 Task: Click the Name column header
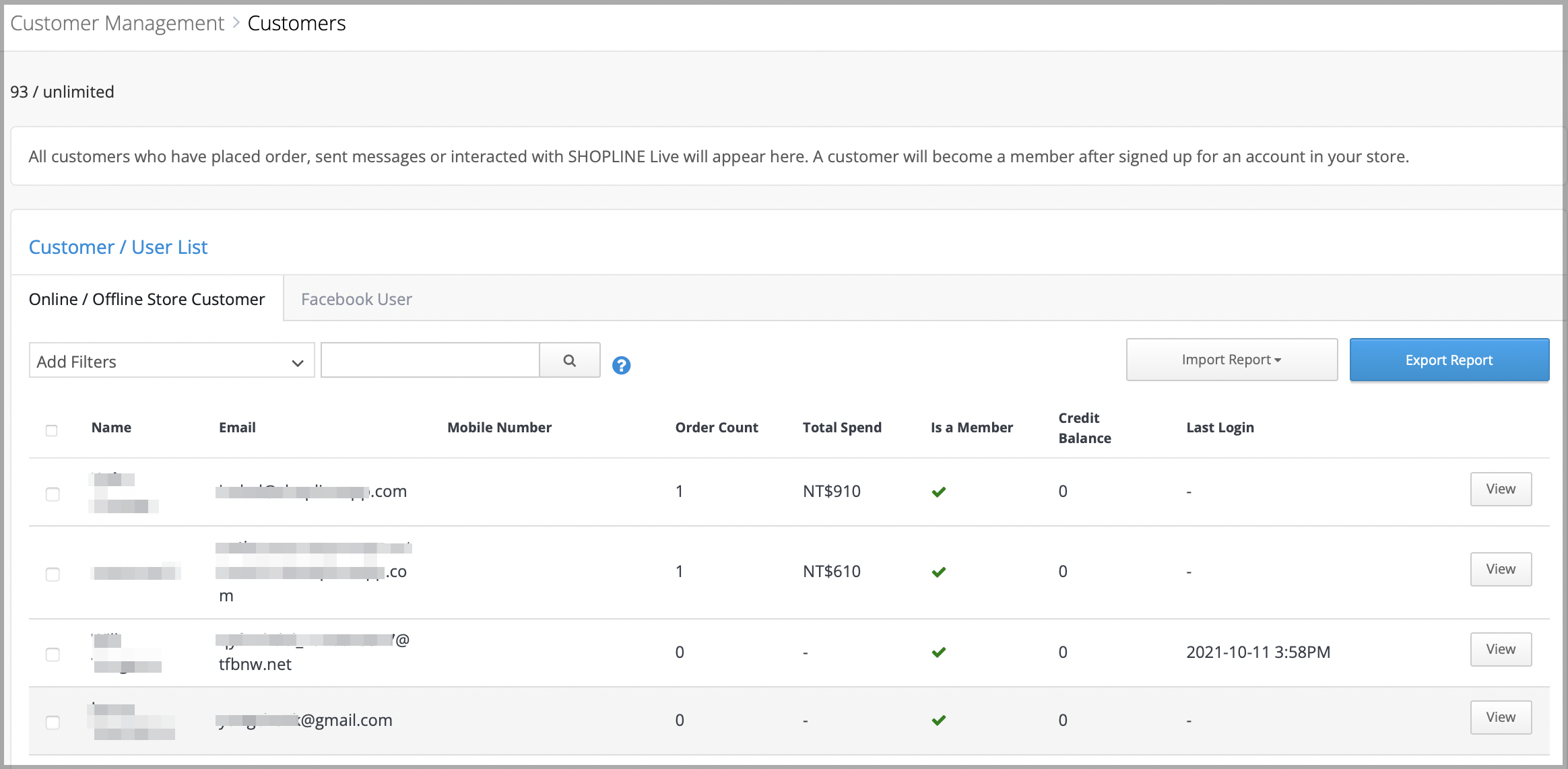pos(111,428)
